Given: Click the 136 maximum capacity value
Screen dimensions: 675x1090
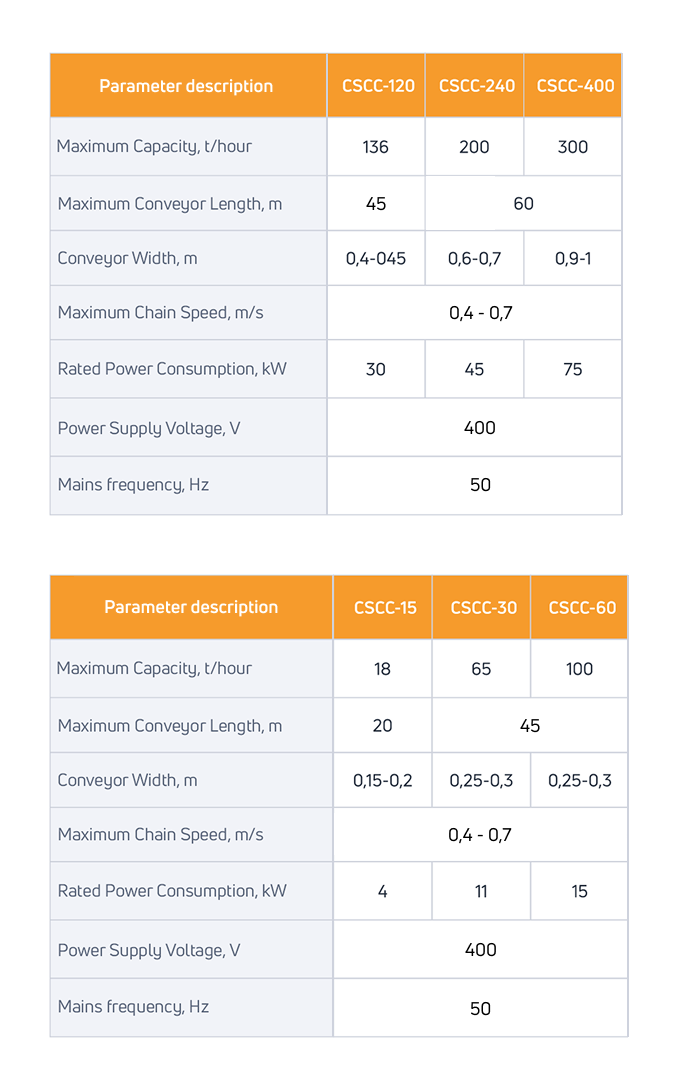Looking at the screenshot, I should [x=376, y=147].
